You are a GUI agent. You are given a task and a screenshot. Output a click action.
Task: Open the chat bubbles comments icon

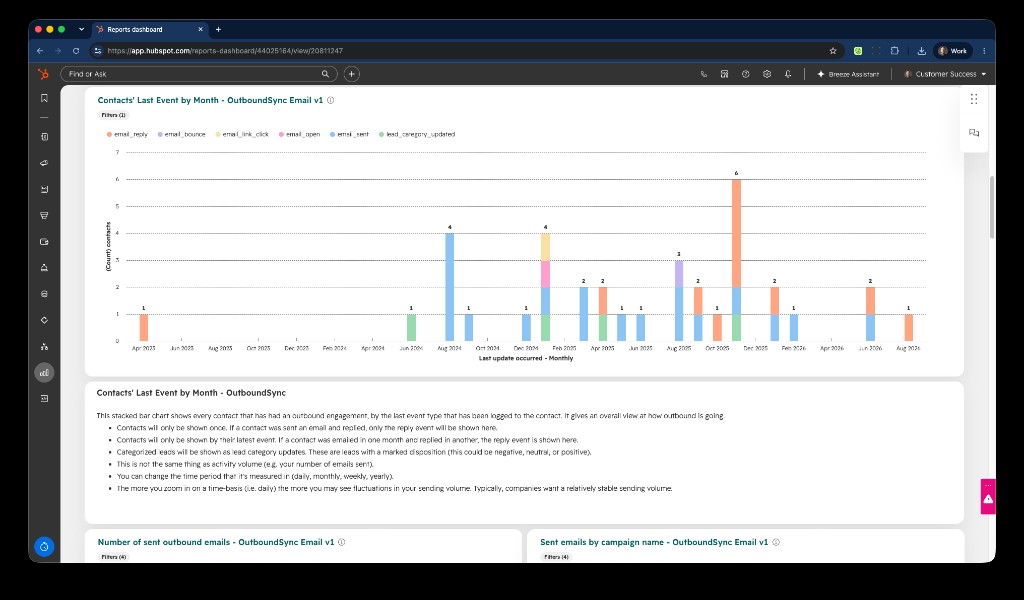coord(974,133)
